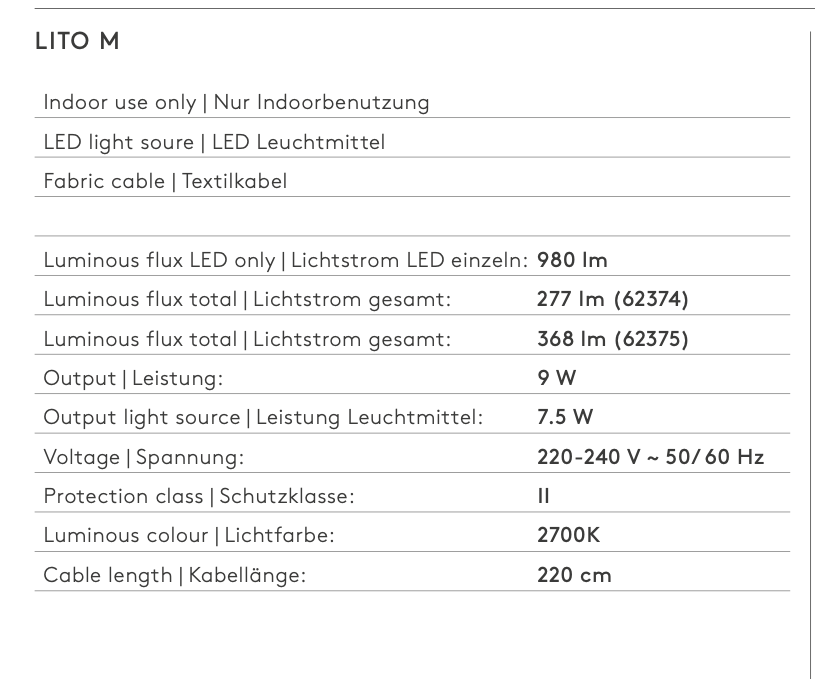Click the 220 cm value

click(574, 575)
